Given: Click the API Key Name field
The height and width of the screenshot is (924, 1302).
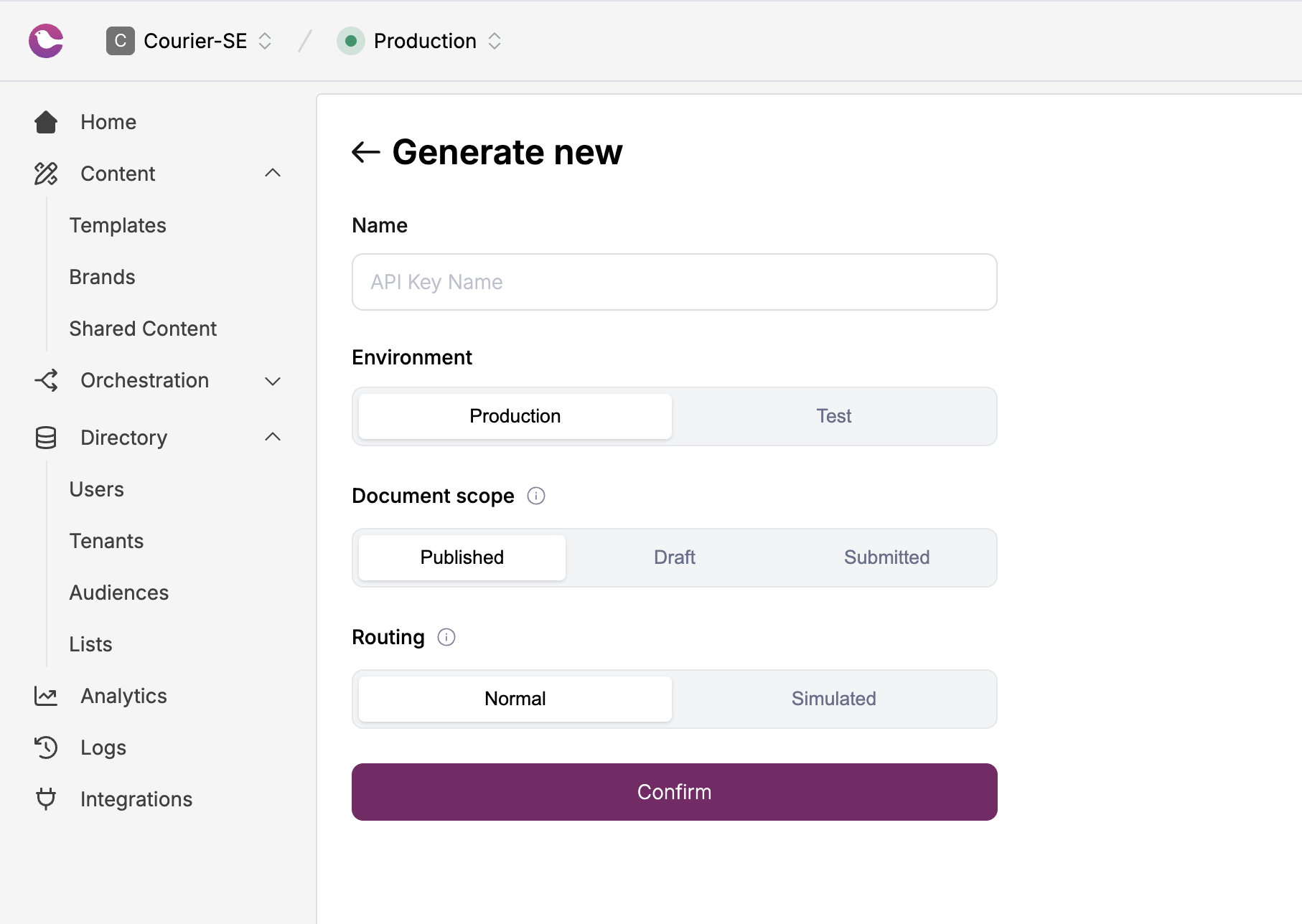Looking at the screenshot, I should pos(673,282).
